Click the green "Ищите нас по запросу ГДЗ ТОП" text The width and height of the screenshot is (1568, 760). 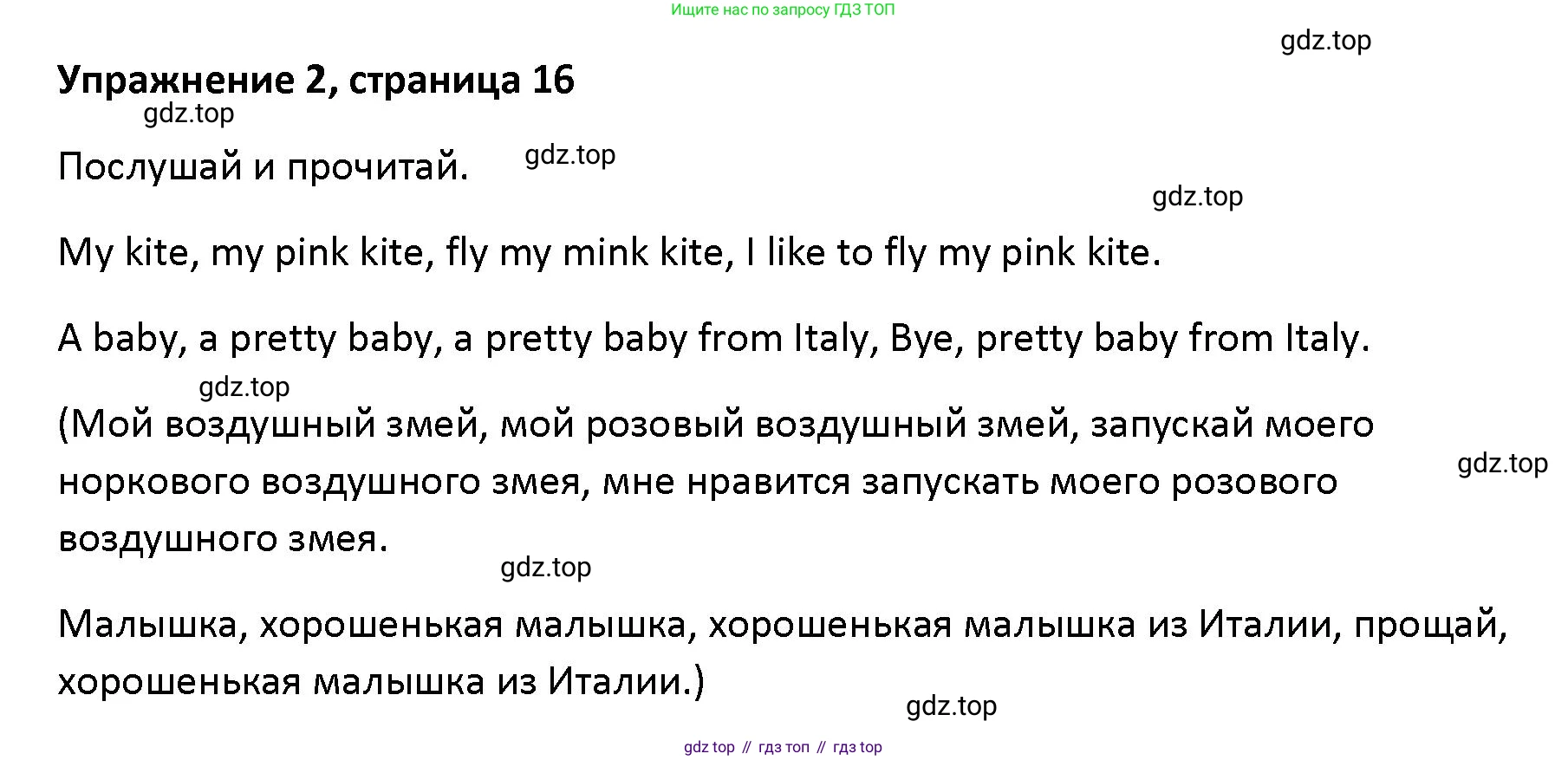782,10
